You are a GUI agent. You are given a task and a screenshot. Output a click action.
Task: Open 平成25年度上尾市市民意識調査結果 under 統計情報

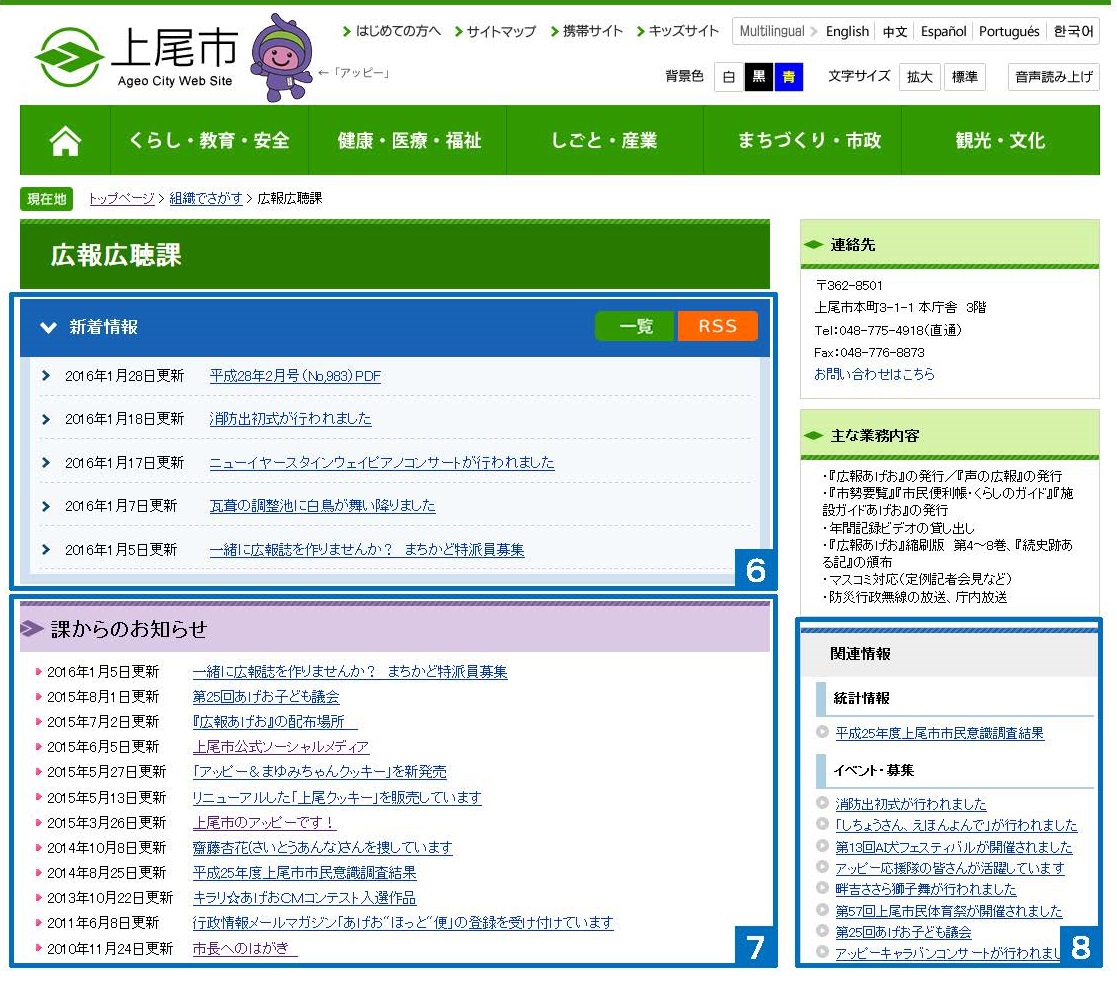[939, 733]
